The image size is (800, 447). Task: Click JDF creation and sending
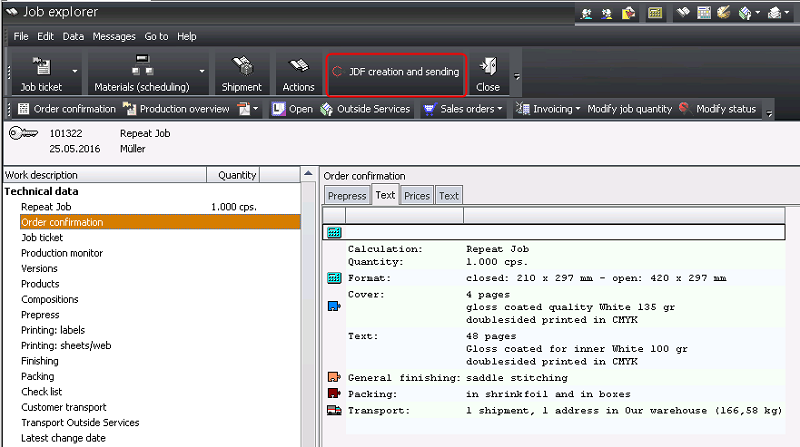(x=396, y=72)
